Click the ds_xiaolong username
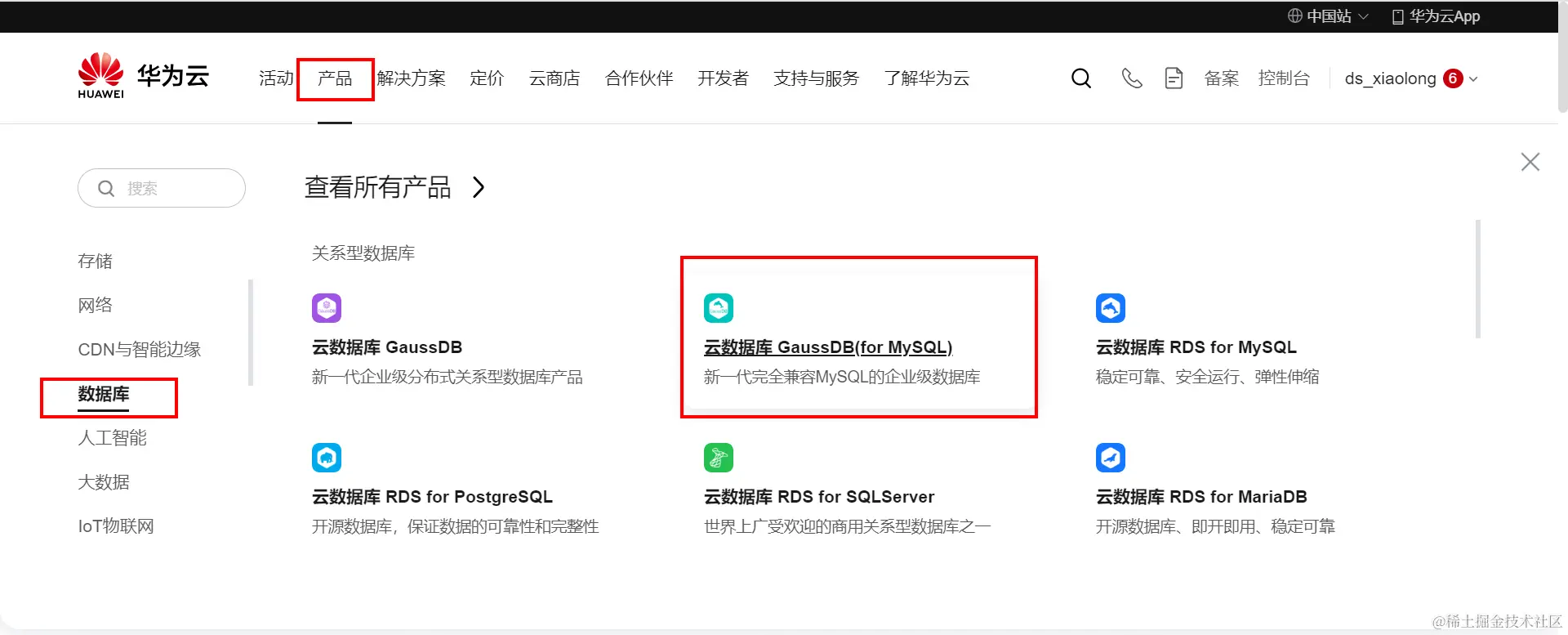The height and width of the screenshot is (635, 1568). click(x=1390, y=78)
